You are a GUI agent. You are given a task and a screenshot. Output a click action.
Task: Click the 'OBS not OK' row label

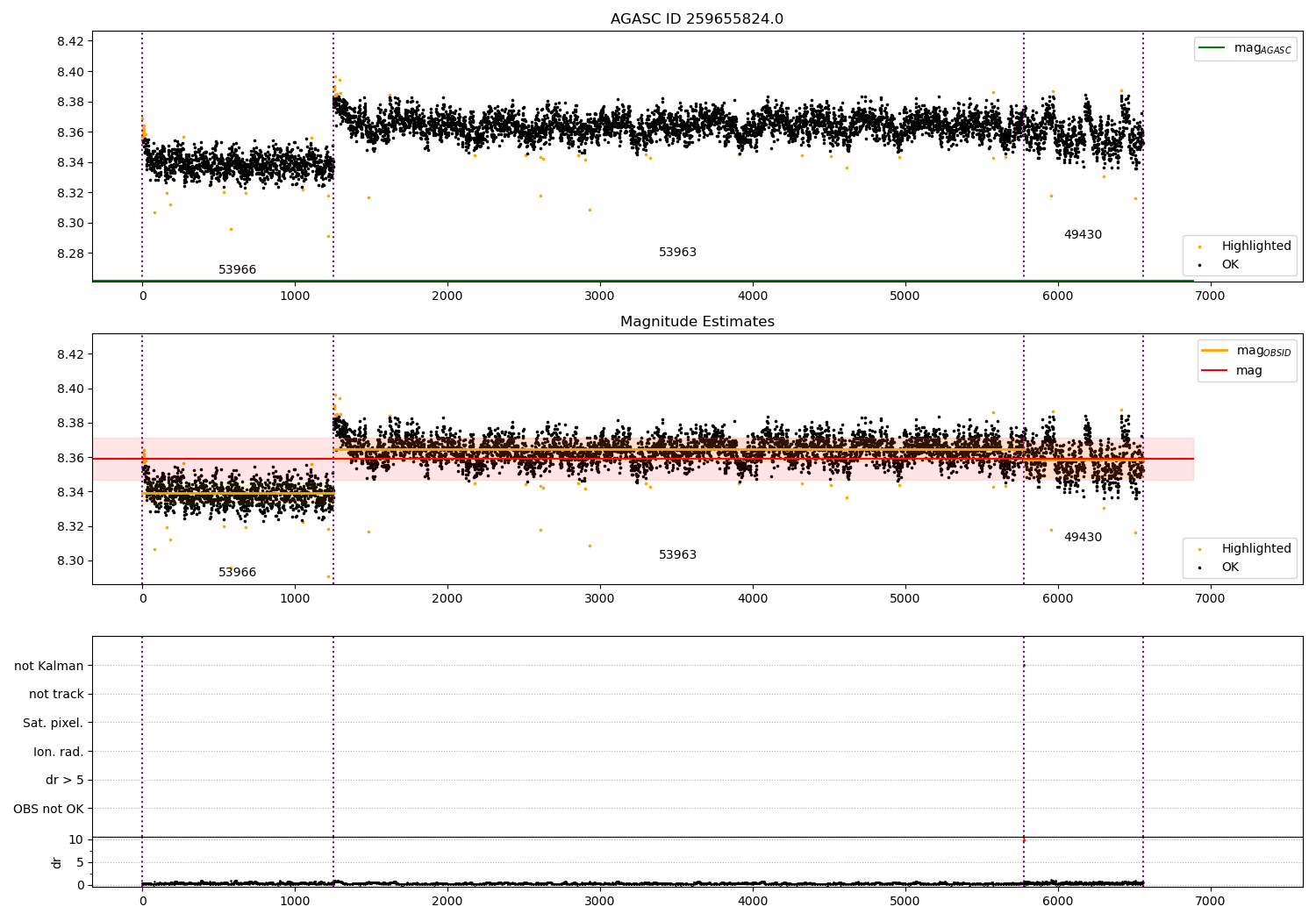point(48,809)
